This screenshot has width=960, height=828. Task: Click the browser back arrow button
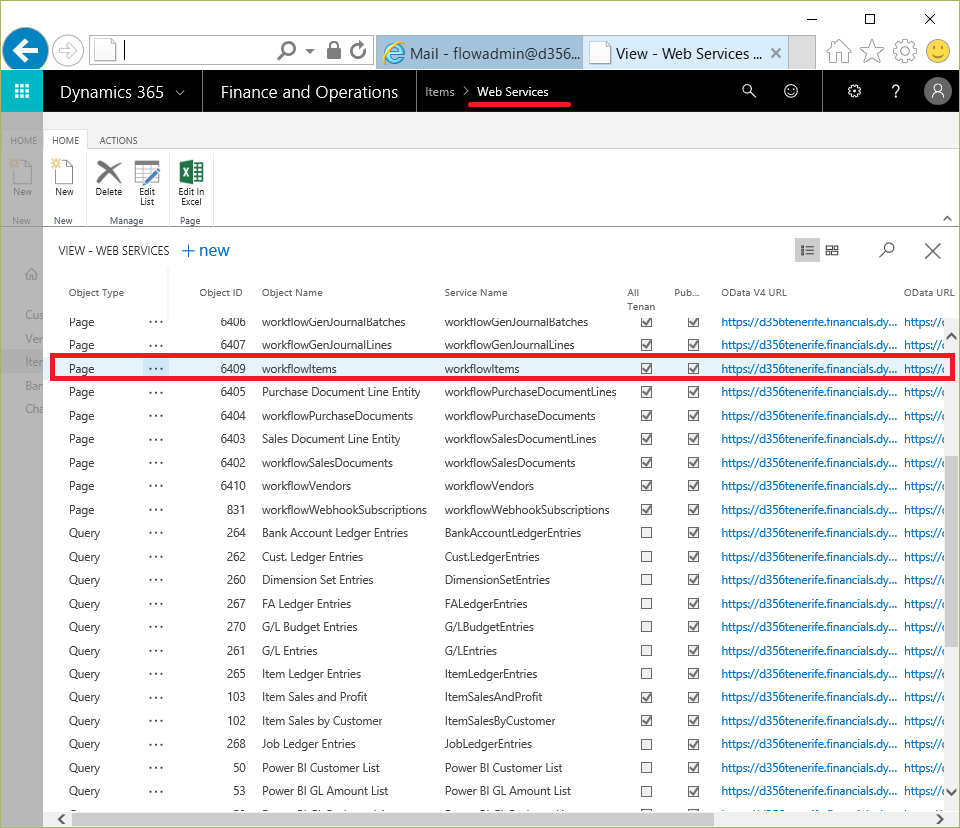click(25, 50)
